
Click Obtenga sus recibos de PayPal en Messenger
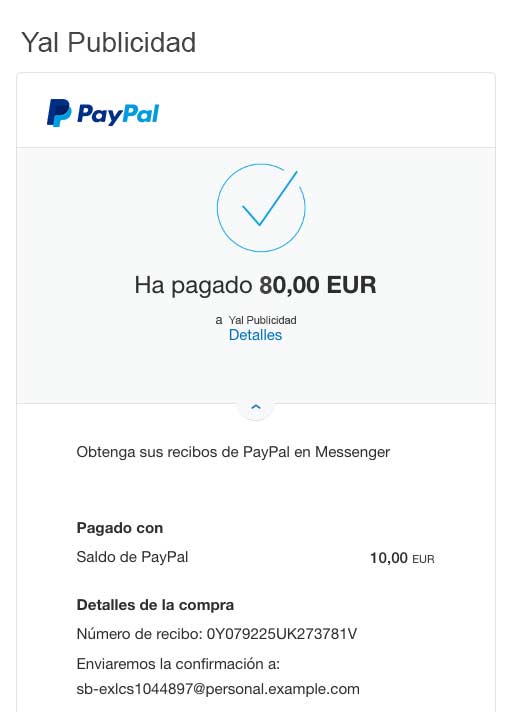point(233,452)
